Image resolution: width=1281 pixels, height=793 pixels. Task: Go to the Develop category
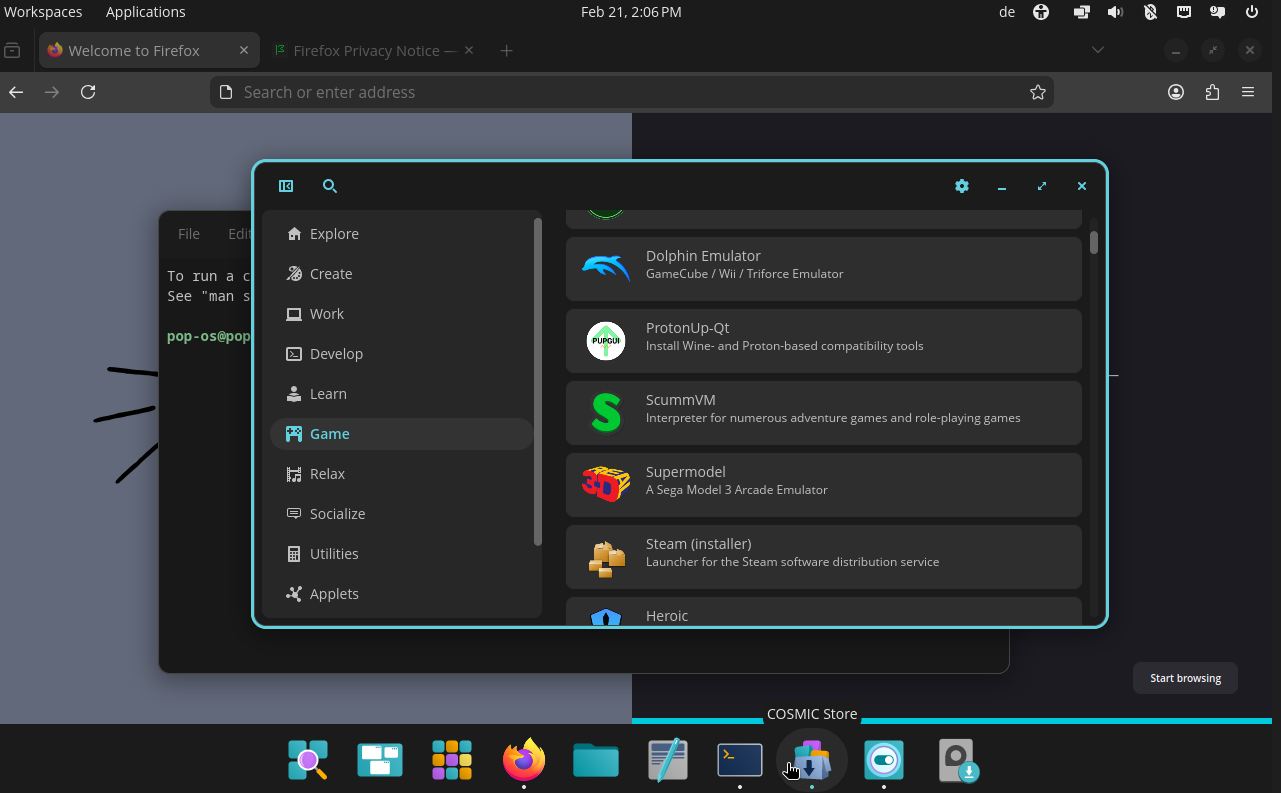(x=336, y=354)
